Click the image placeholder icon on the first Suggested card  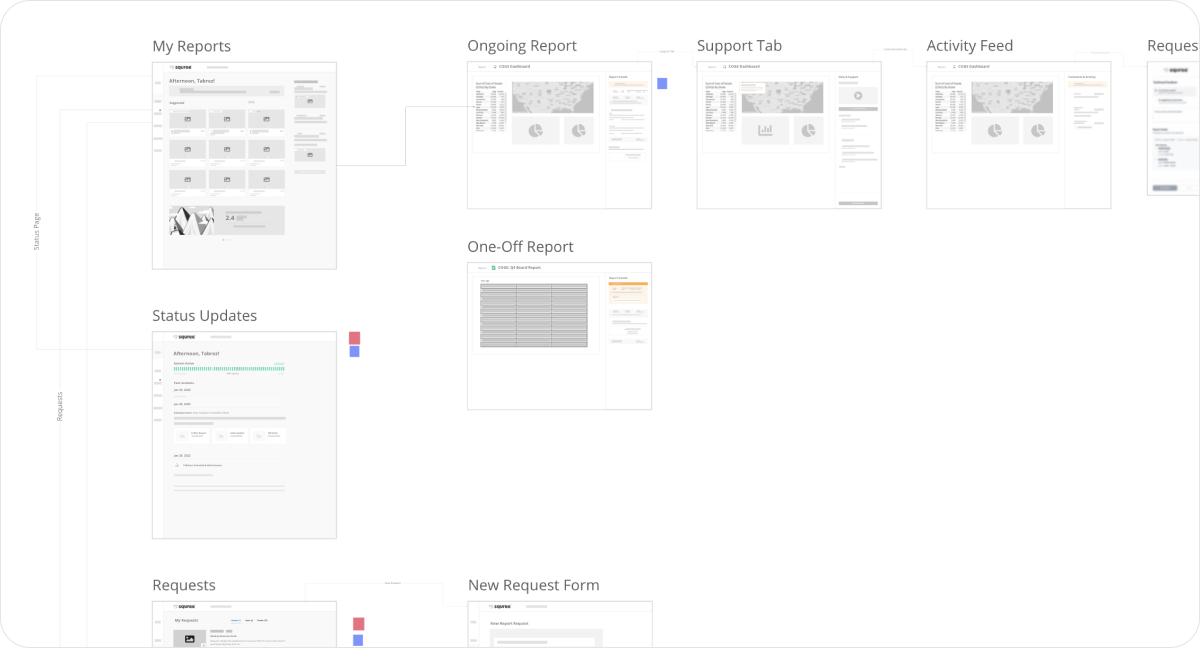click(x=188, y=119)
